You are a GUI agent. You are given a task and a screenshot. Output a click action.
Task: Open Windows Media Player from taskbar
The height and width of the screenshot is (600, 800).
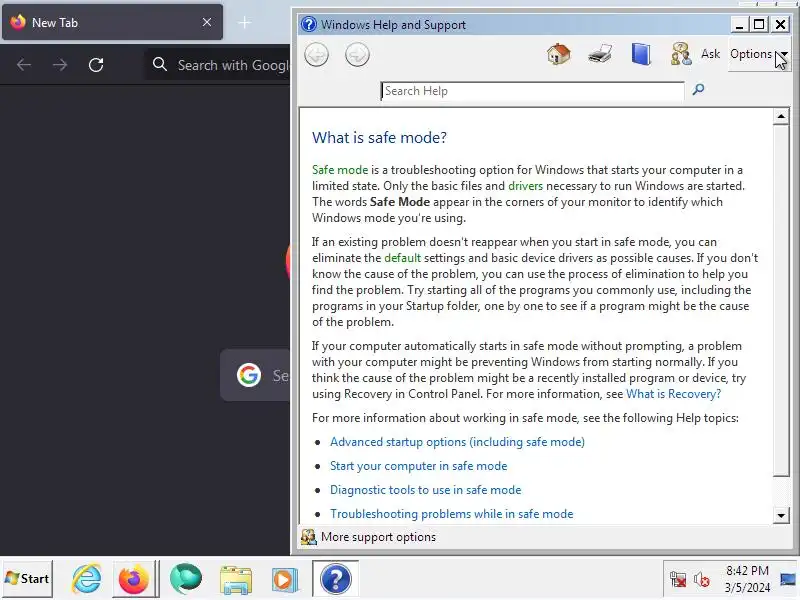[x=284, y=580]
